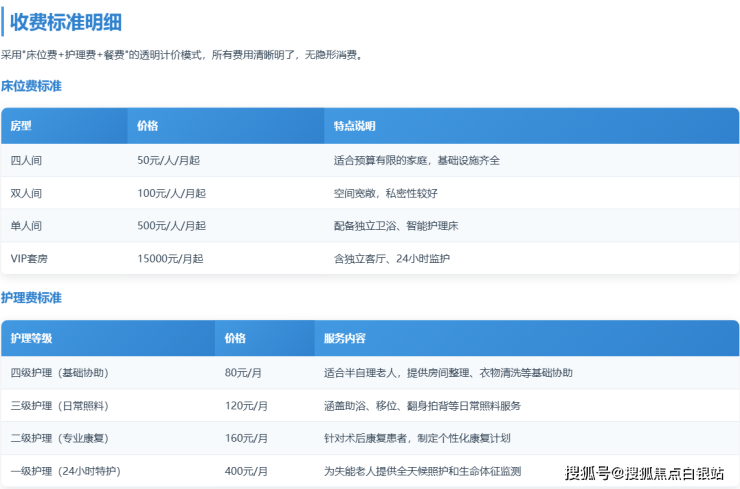This screenshot has width=740, height=489.
Task: Click the 服务内容 column header
Action: coord(344,338)
